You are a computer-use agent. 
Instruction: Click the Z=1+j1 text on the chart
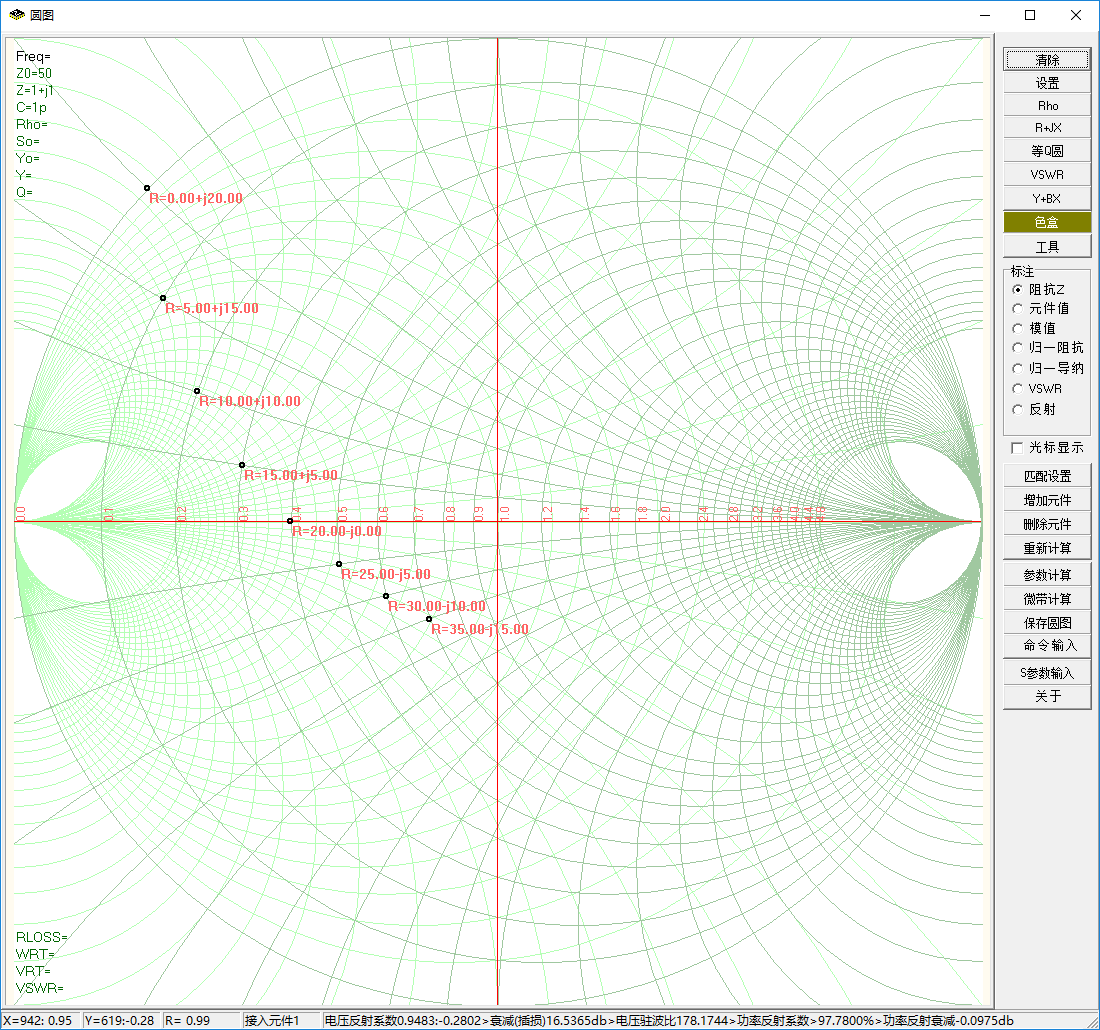(35, 90)
